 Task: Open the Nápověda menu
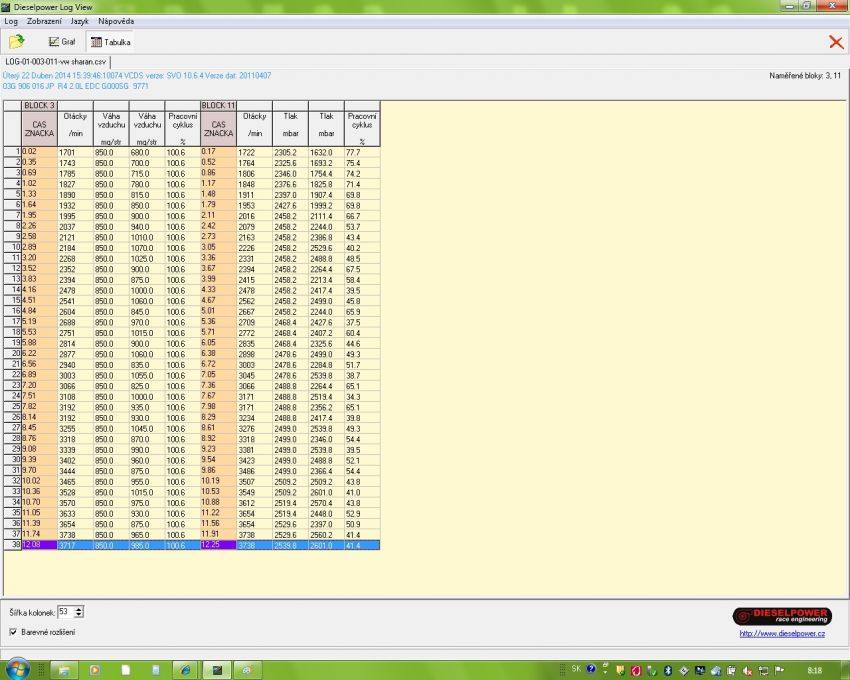click(x=116, y=21)
